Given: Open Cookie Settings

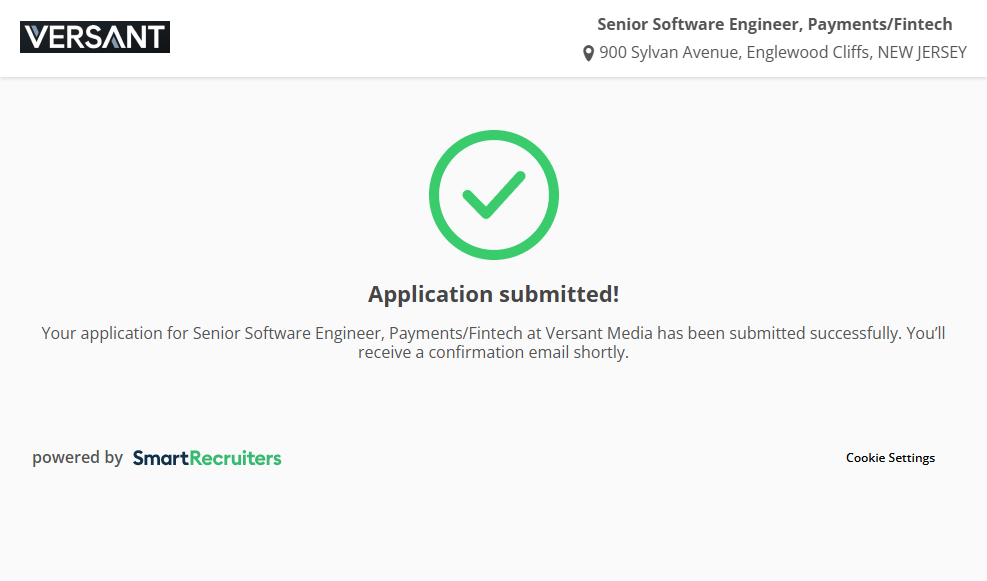Looking at the screenshot, I should click(x=890, y=458).
